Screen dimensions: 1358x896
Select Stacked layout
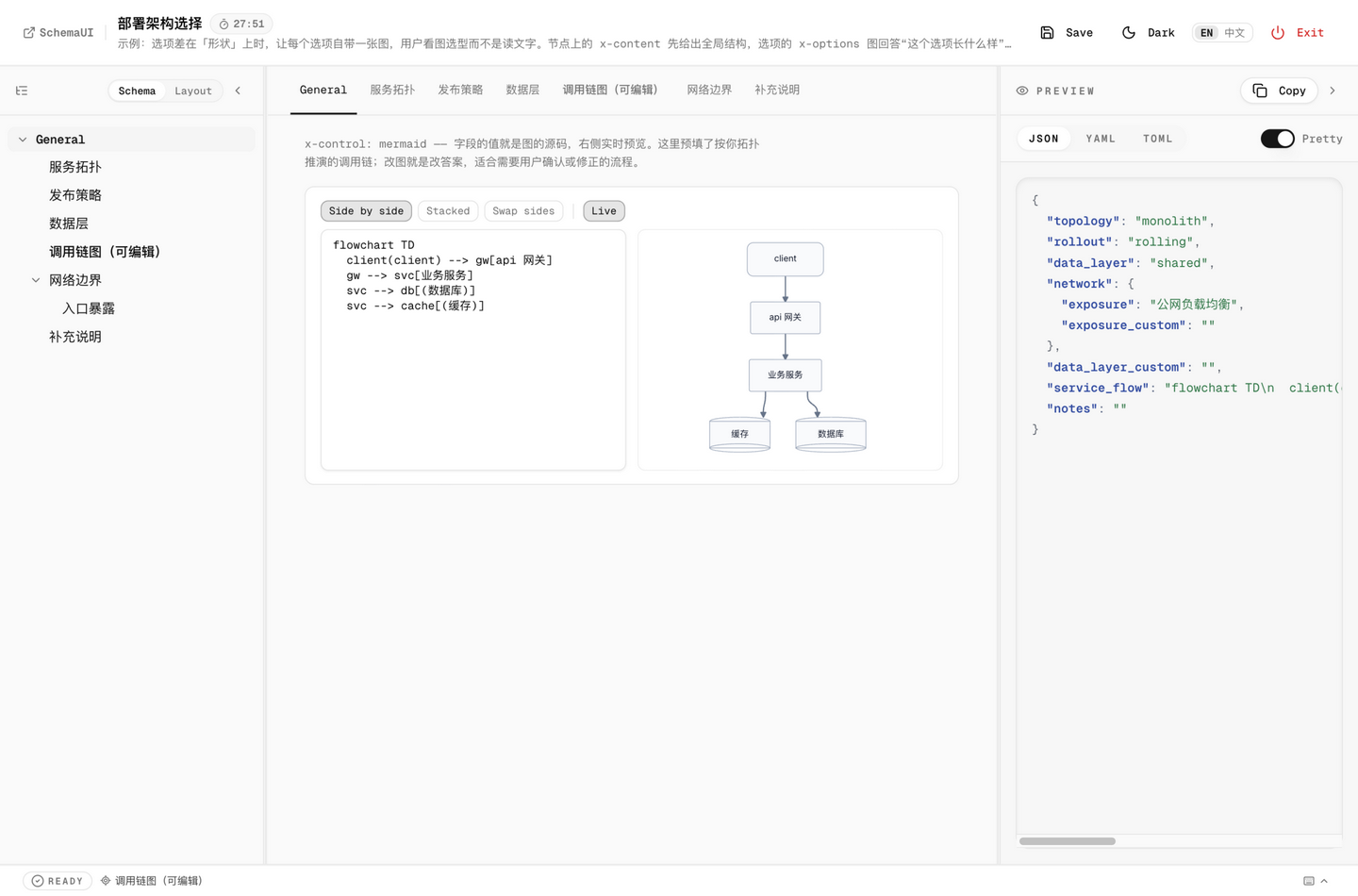(x=448, y=211)
